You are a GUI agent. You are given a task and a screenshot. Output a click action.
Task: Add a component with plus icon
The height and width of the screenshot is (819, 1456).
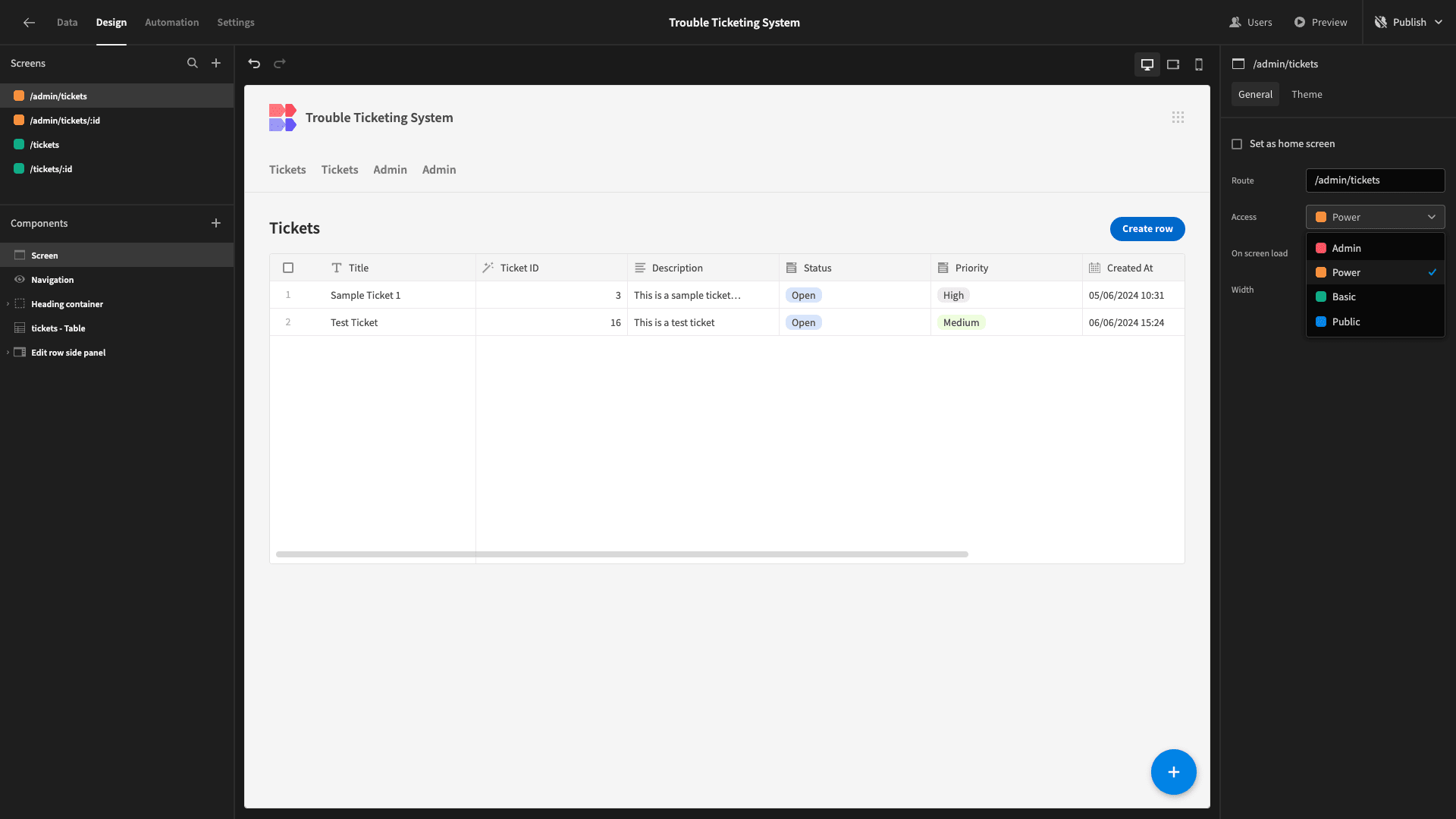tap(216, 223)
